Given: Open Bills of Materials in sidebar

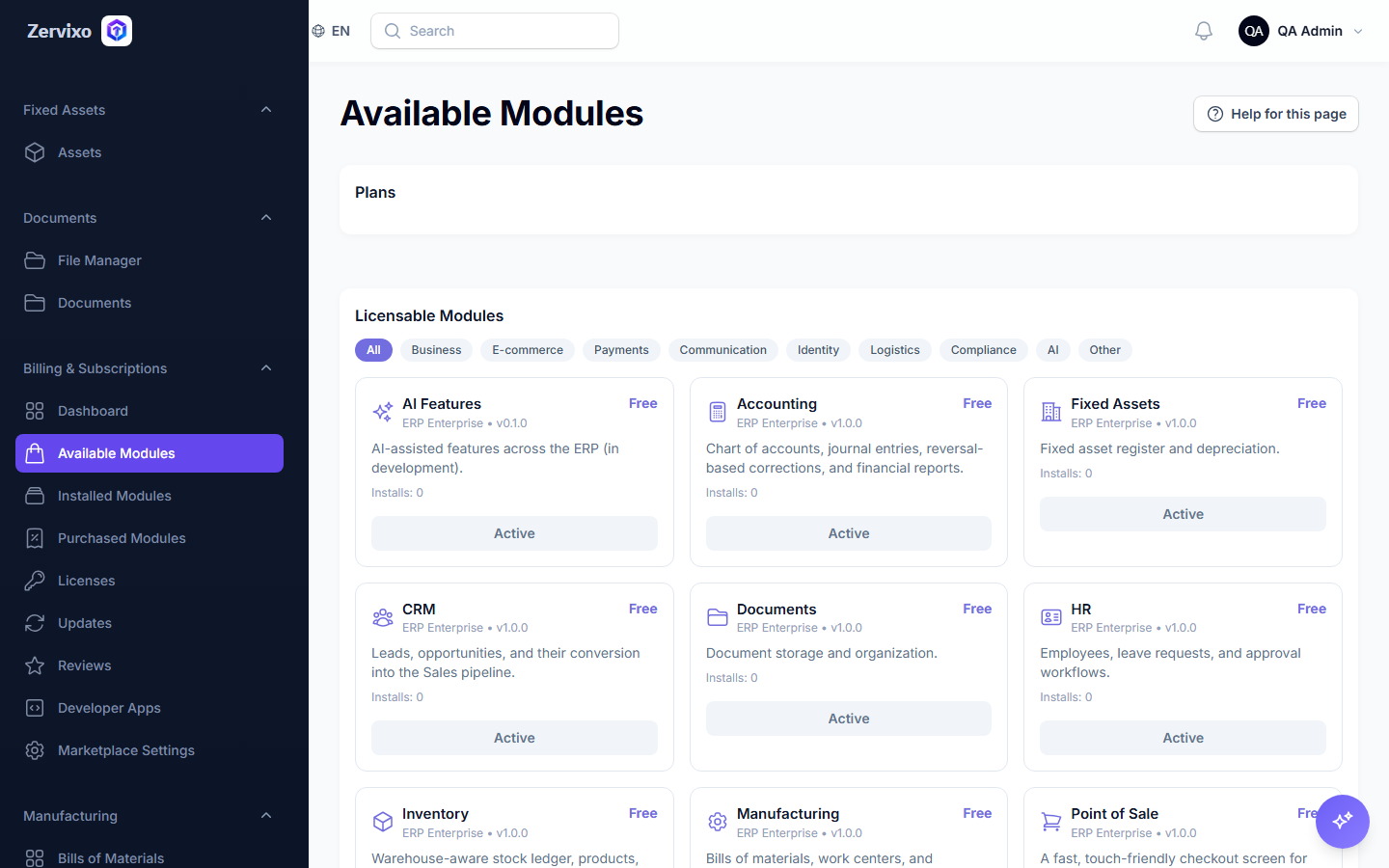Looking at the screenshot, I should 150,858.
